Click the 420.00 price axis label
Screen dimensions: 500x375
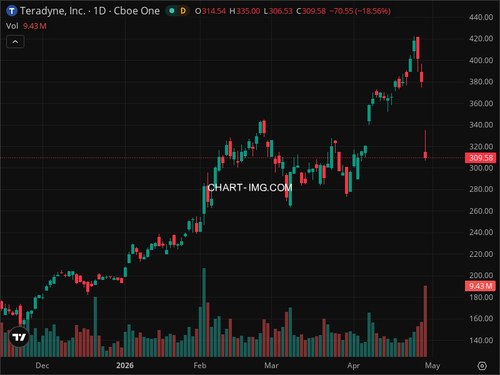coord(481,39)
